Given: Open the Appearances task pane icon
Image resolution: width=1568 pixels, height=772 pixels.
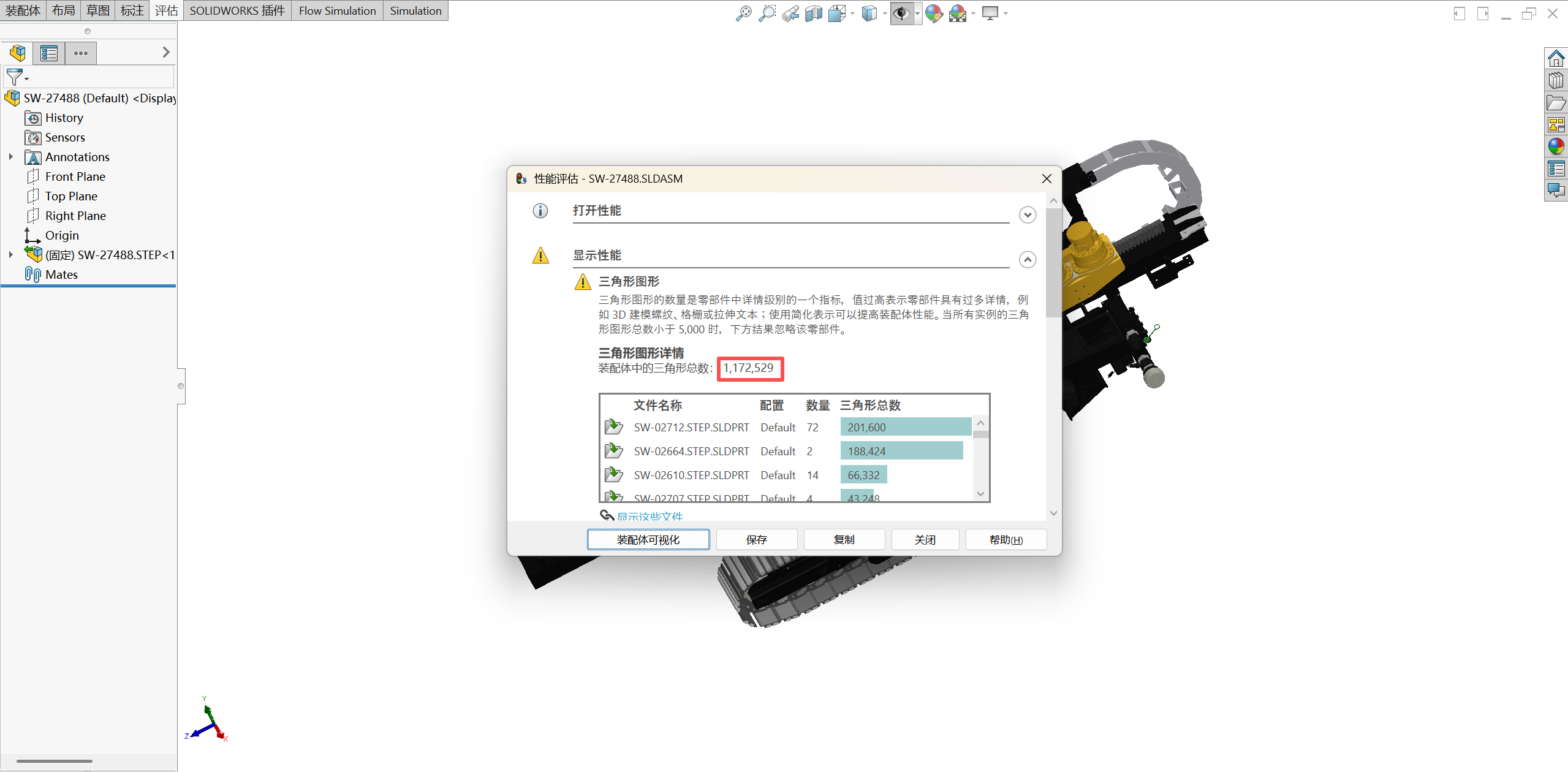Looking at the screenshot, I should 1556,146.
